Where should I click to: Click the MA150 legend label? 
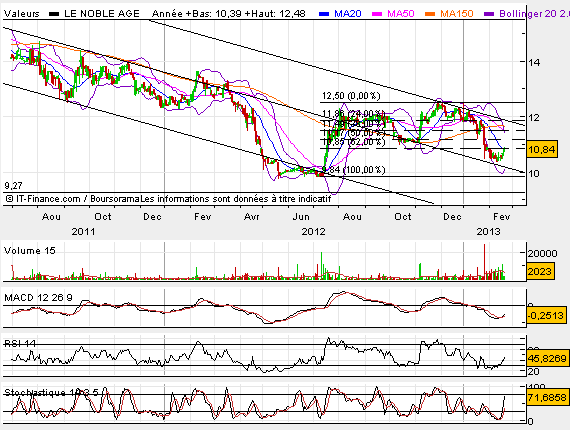457,14
